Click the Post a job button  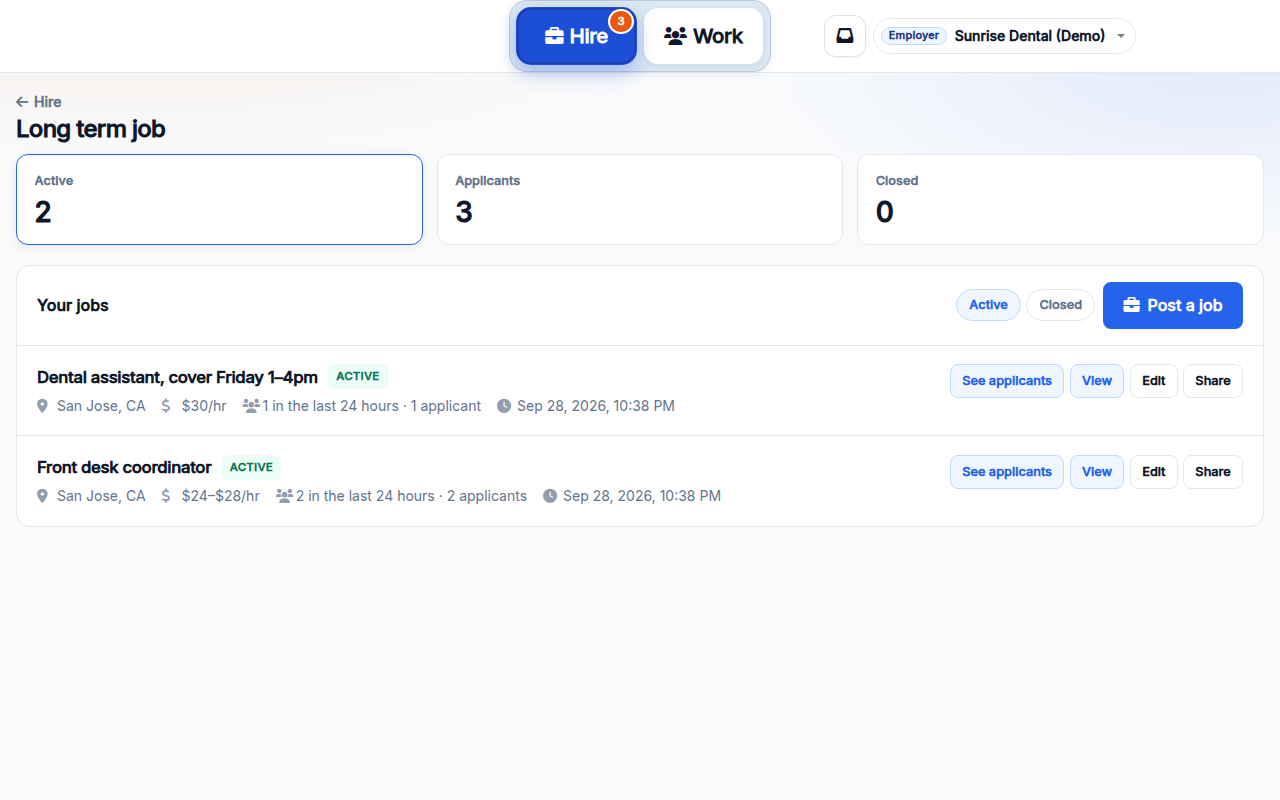(1172, 305)
